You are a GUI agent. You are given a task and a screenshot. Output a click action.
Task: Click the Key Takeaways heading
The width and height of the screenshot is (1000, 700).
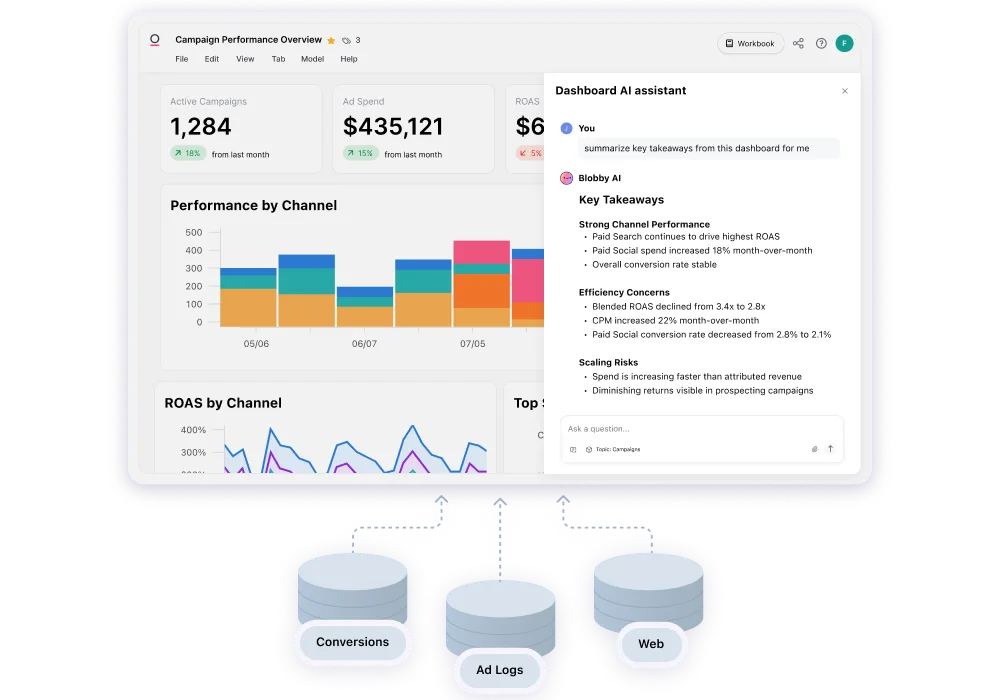[x=621, y=200]
